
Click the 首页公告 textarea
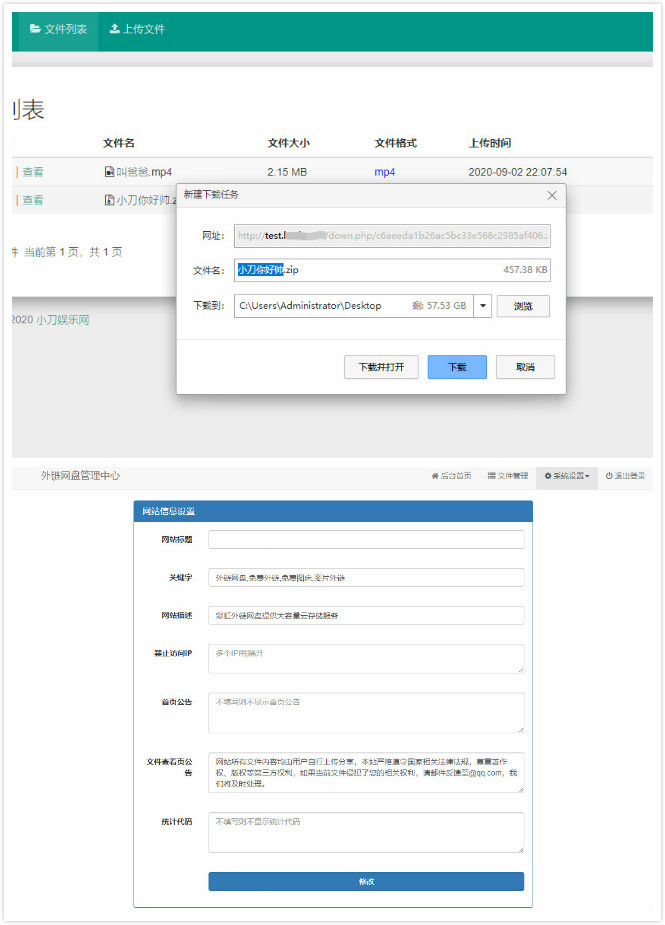[366, 713]
